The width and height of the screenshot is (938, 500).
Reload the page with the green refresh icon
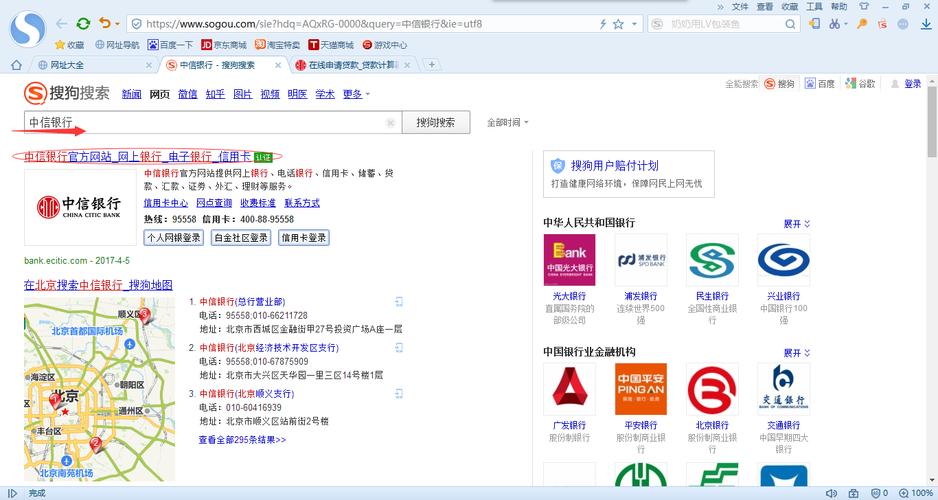[83, 24]
